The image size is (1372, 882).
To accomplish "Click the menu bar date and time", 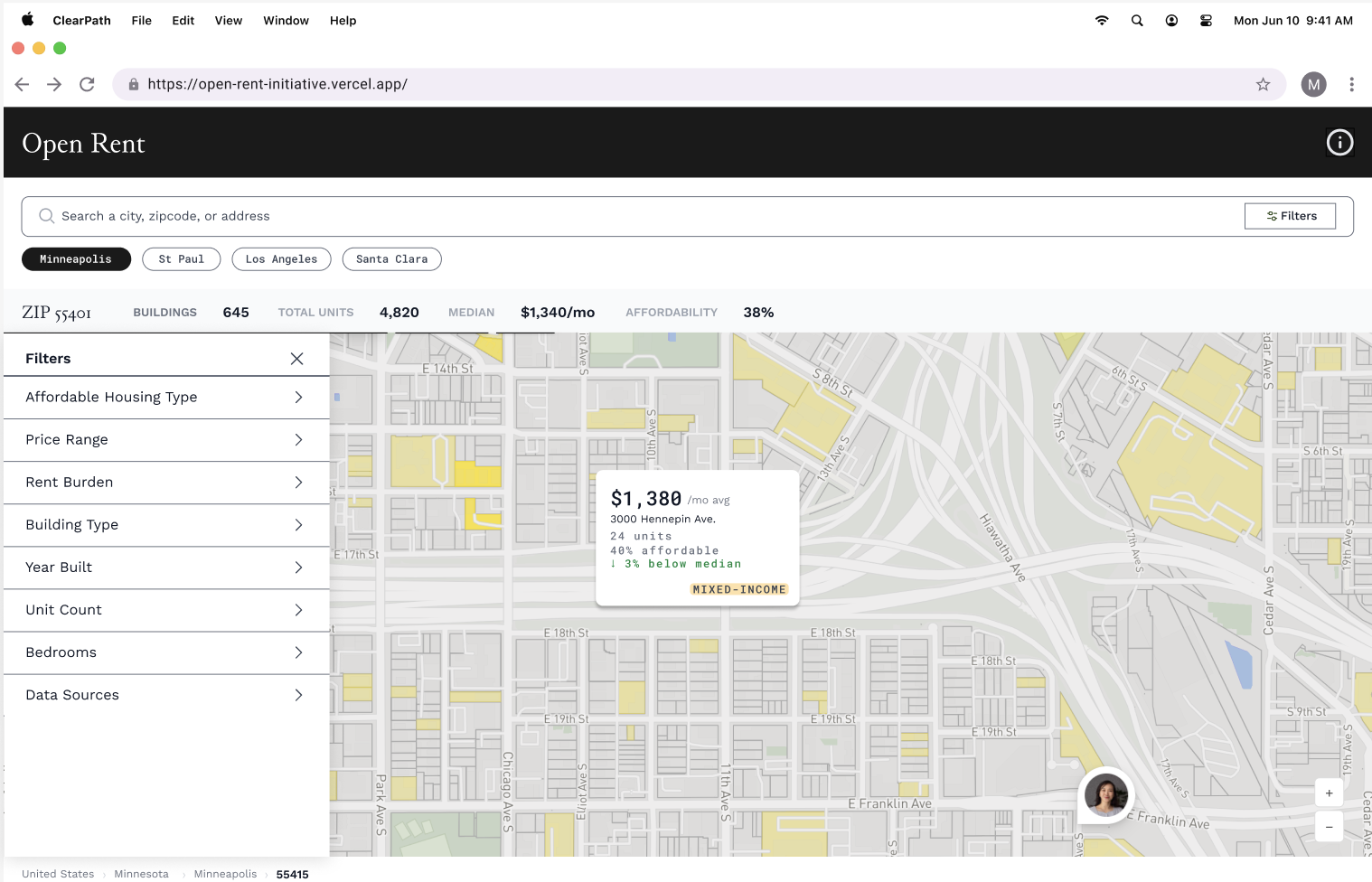I will pyautogui.click(x=1293, y=20).
